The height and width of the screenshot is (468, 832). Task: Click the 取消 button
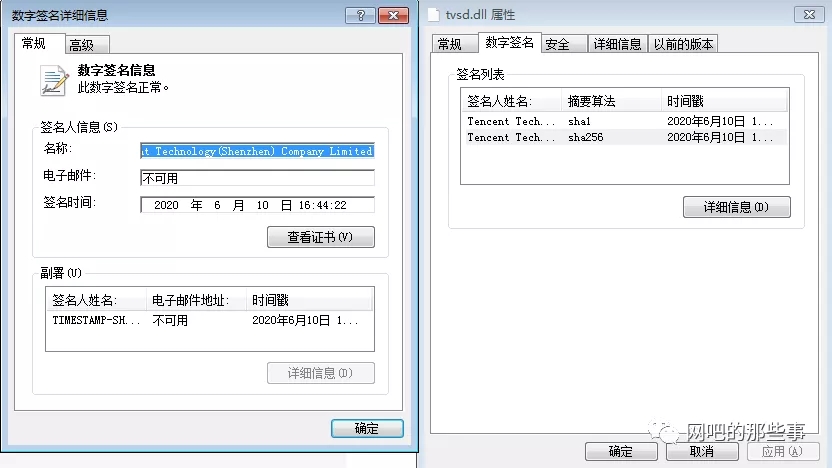point(701,452)
